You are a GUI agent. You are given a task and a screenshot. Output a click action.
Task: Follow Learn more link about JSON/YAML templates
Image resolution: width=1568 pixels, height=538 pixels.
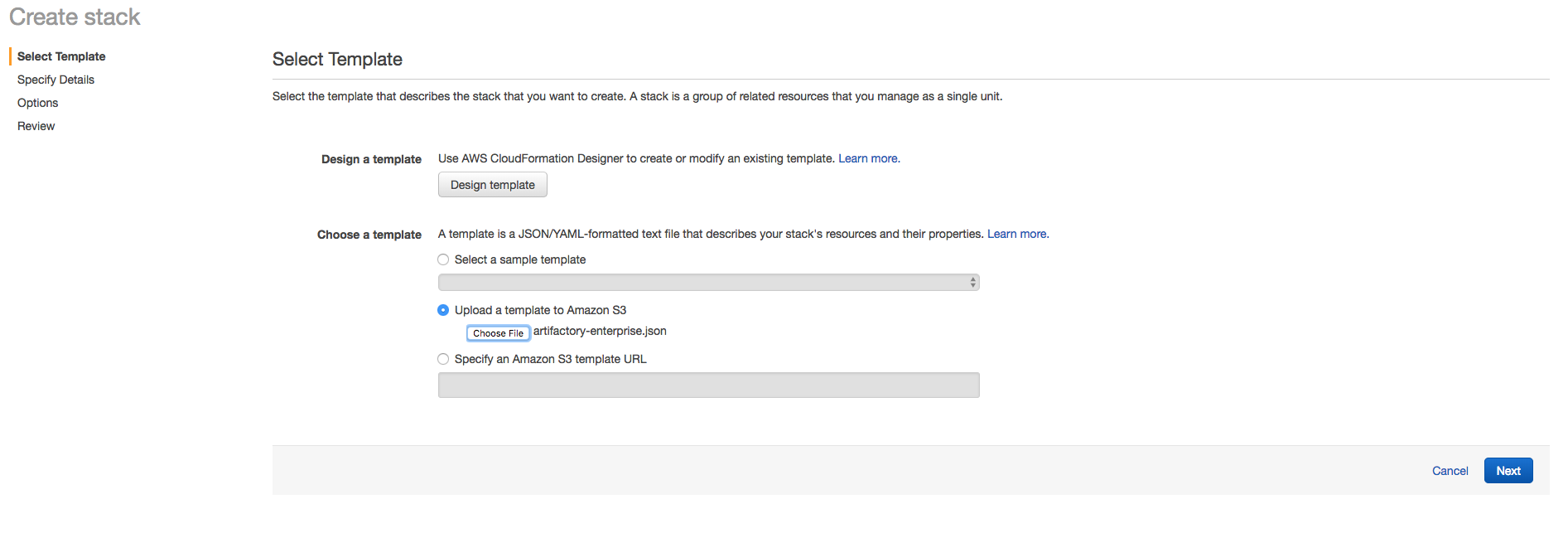(1016, 234)
